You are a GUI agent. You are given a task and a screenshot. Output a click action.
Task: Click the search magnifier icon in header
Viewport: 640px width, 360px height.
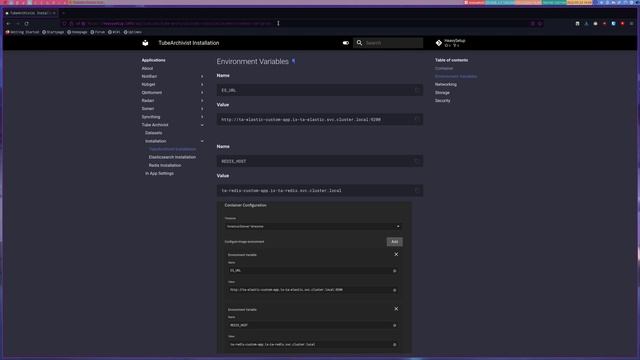(x=359, y=42)
